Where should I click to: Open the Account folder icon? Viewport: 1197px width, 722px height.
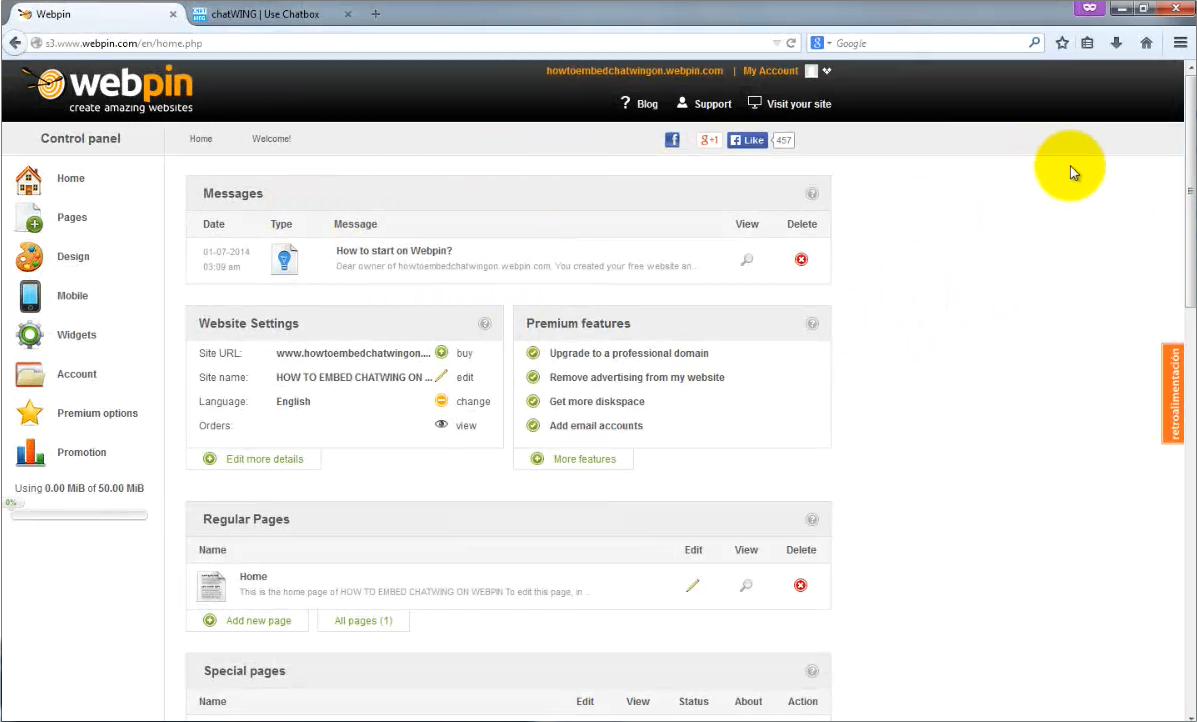[29, 374]
